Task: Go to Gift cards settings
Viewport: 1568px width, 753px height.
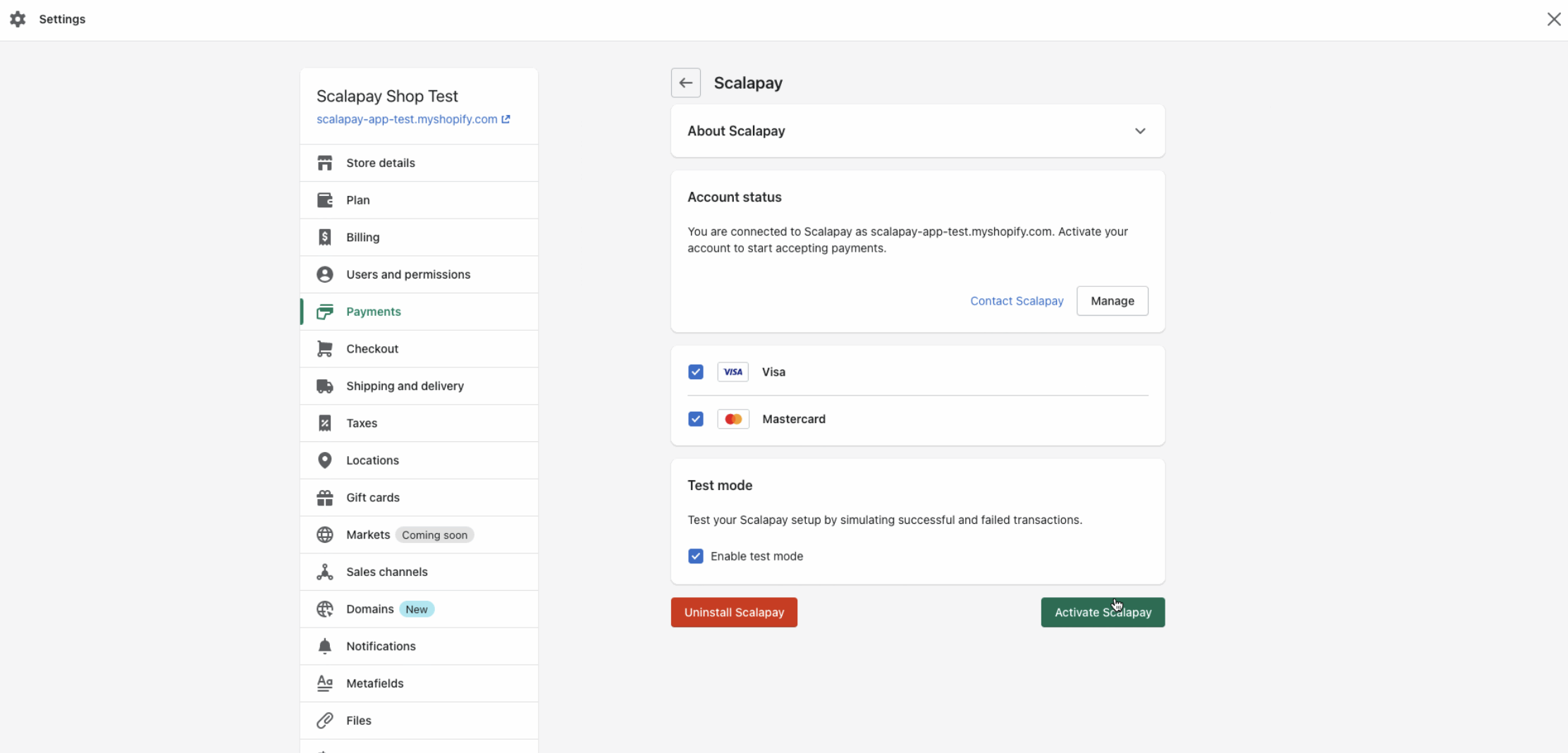Action: tap(419, 498)
